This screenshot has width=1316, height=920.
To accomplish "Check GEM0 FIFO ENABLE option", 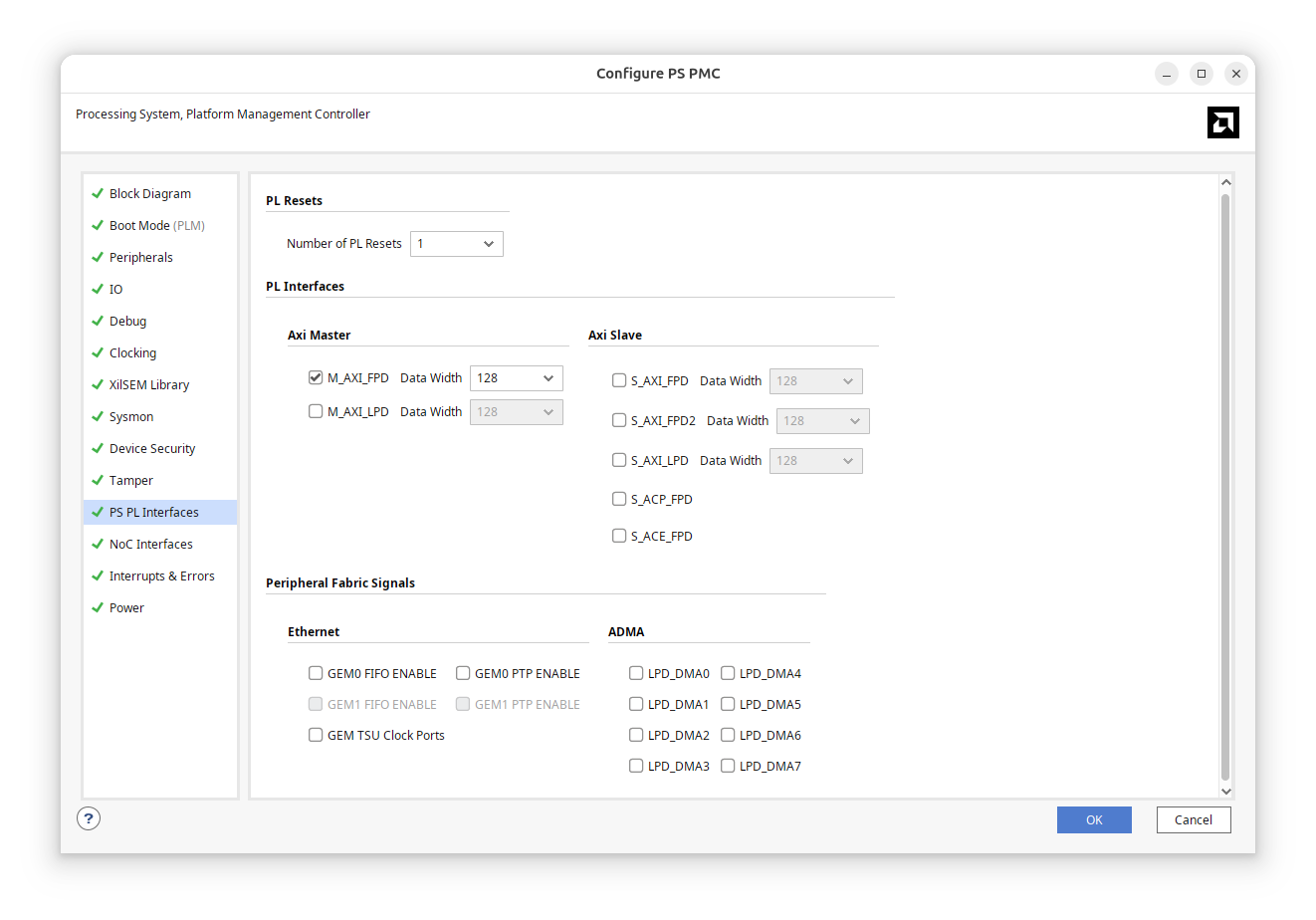I will (316, 673).
